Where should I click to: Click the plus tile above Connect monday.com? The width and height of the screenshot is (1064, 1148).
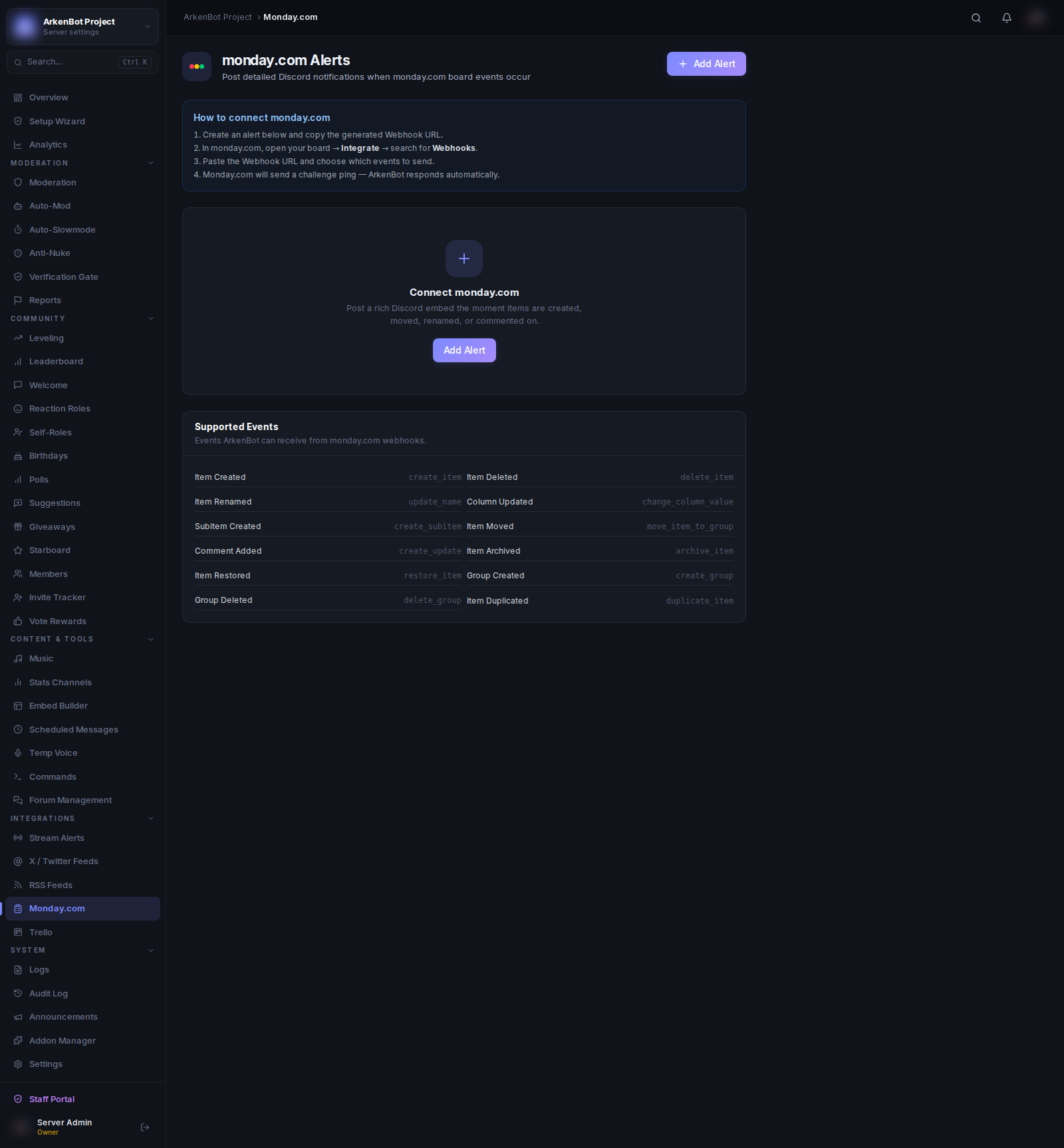(464, 259)
